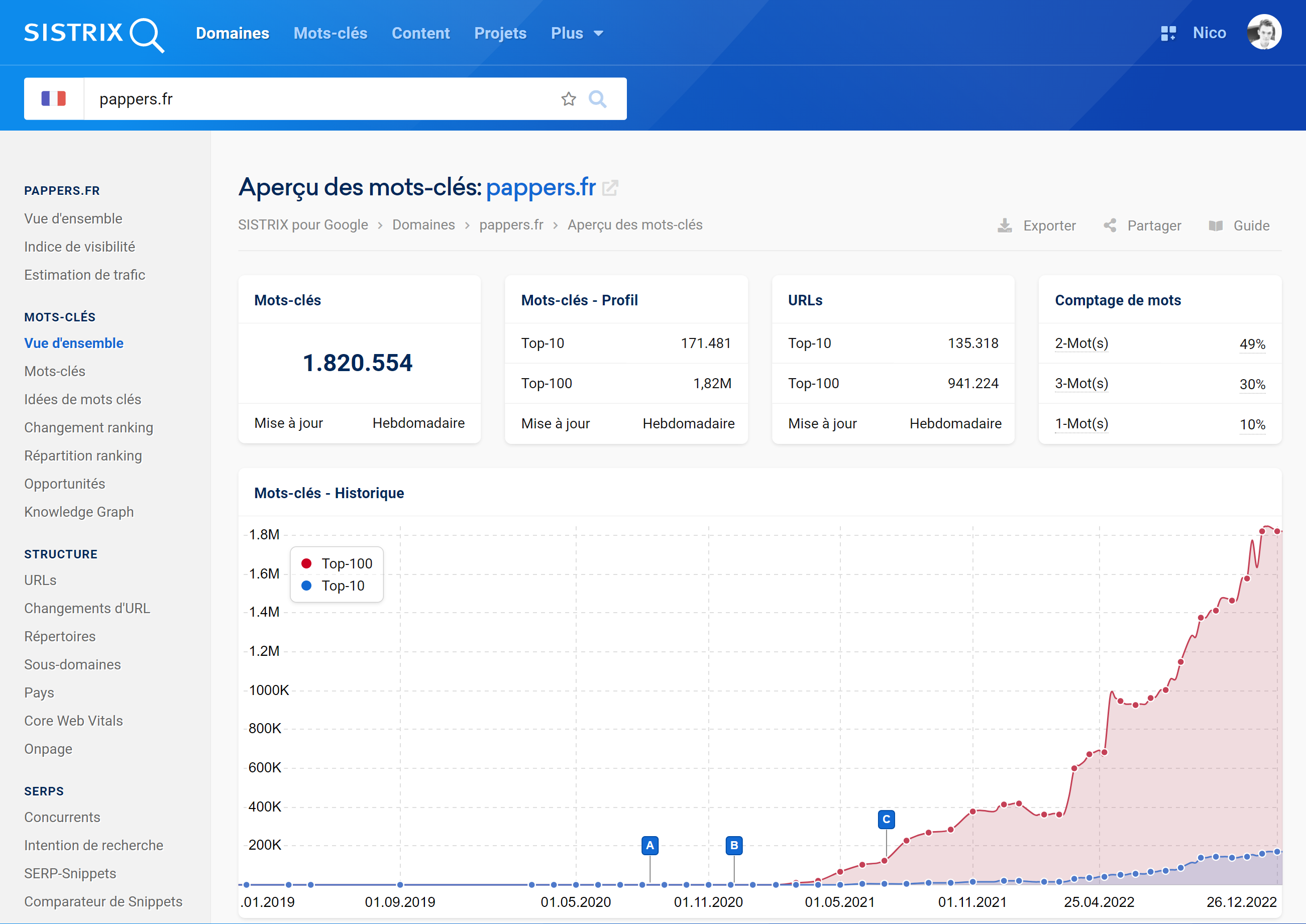Click timeline marker B on chart
Screen dimensions: 1306x924
[x=734, y=846]
